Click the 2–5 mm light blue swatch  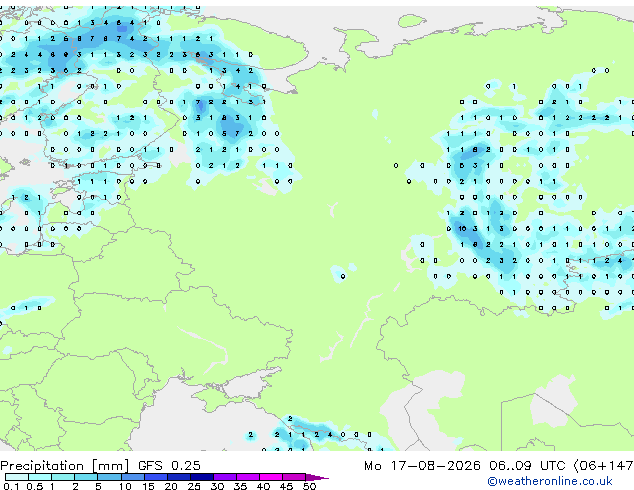tap(86, 477)
